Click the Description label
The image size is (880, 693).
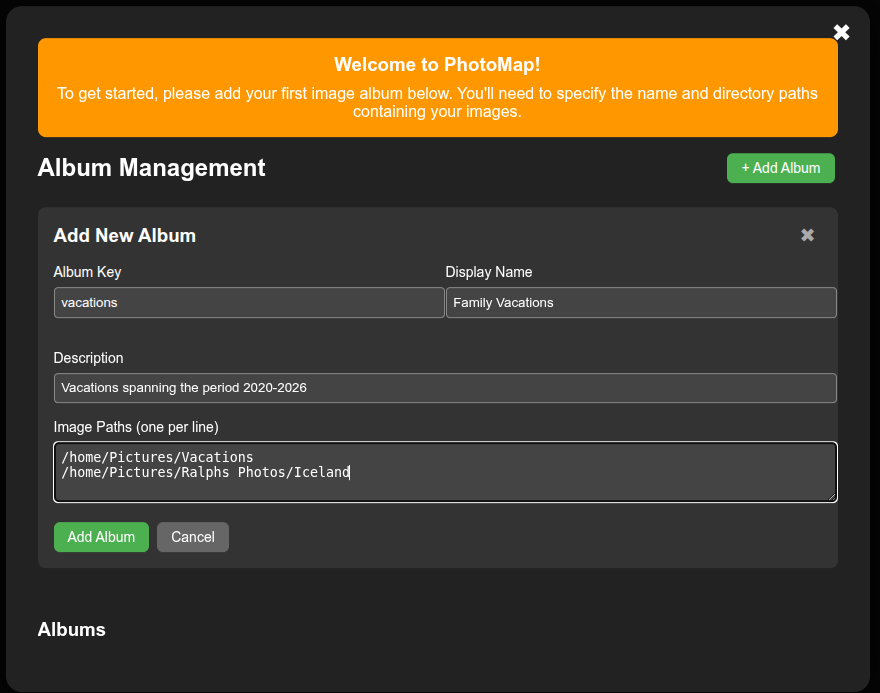click(88, 358)
